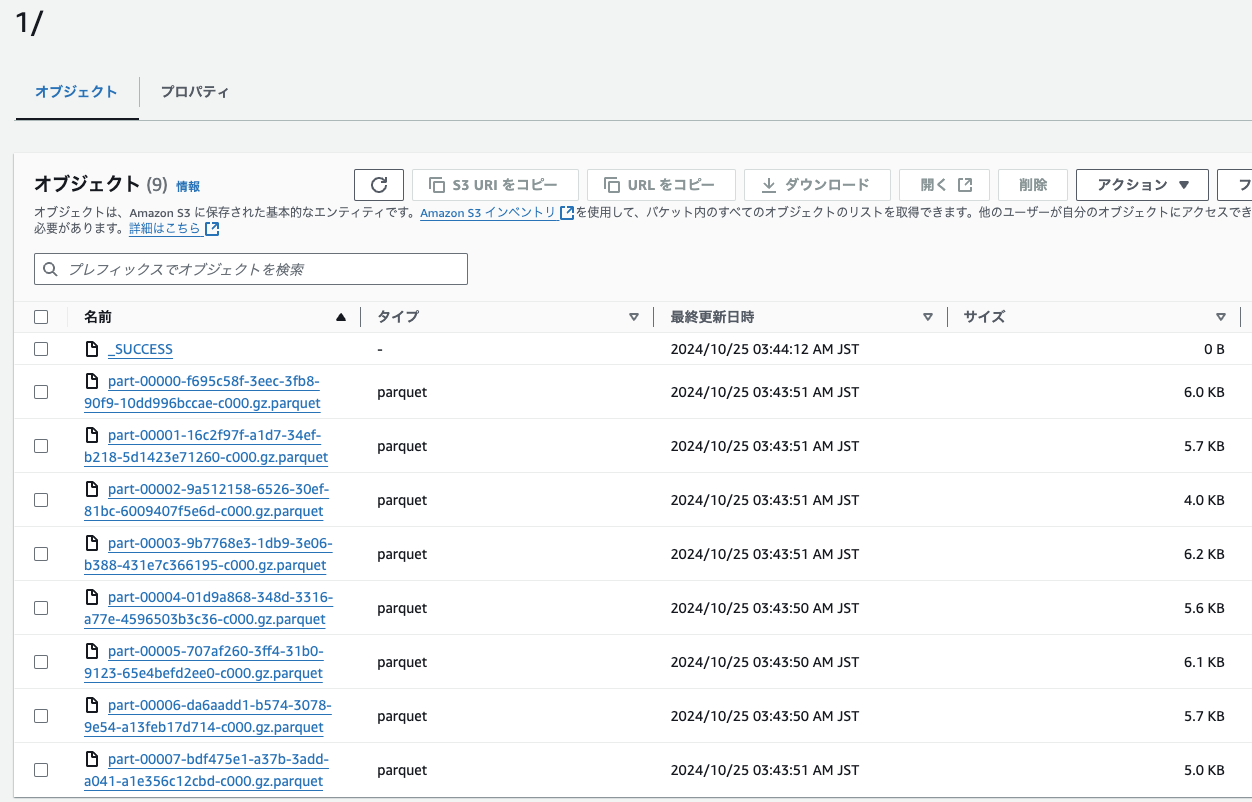Image resolution: width=1252 pixels, height=802 pixels.
Task: Open the Amazon S3 インベントリ link
Action: 488,213
